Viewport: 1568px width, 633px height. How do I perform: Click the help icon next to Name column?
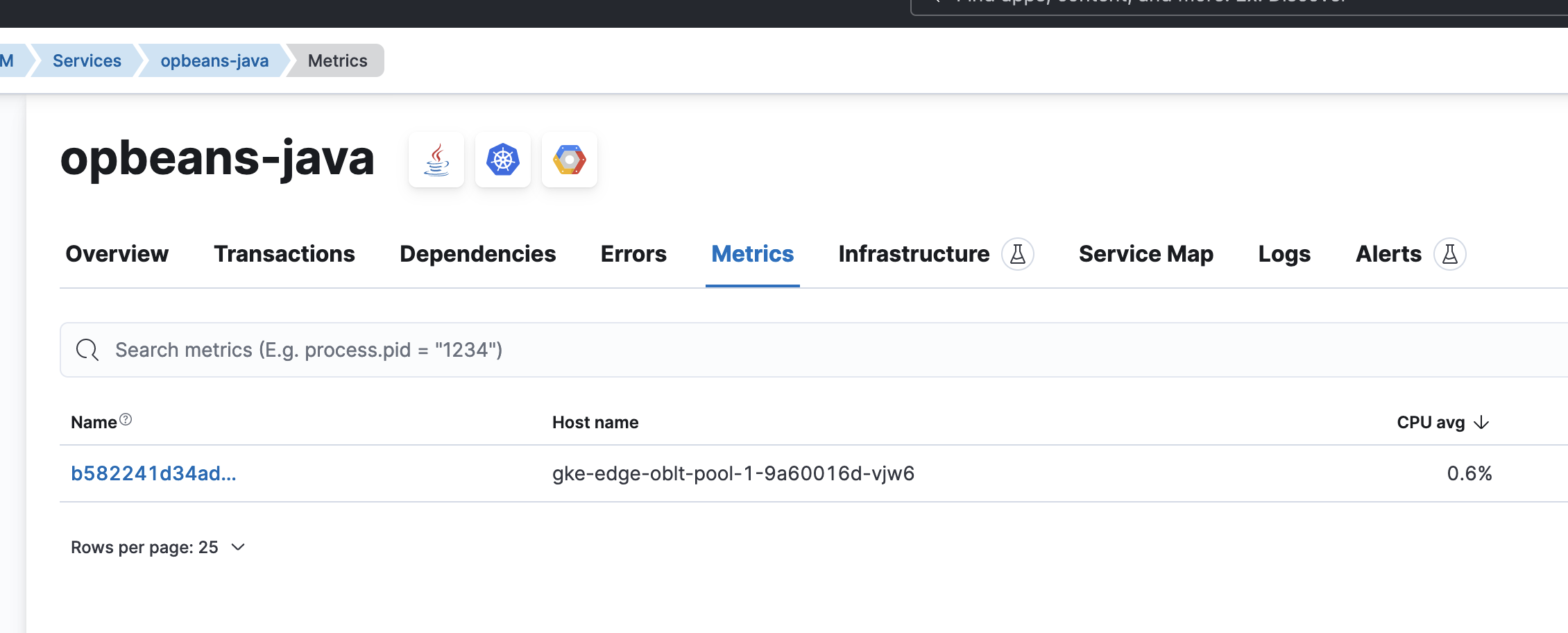126,419
